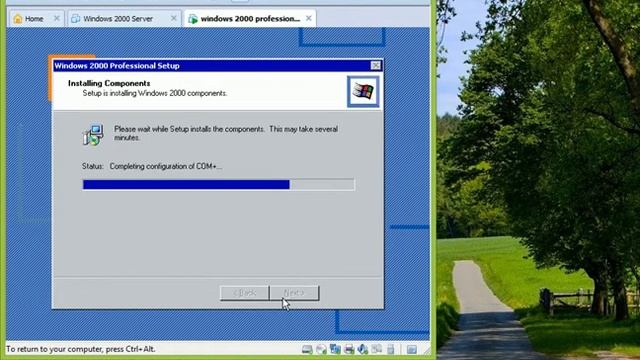The image size is (640, 360).
Task: Click 'To return to your computer' status message
Action: [x=81, y=349]
